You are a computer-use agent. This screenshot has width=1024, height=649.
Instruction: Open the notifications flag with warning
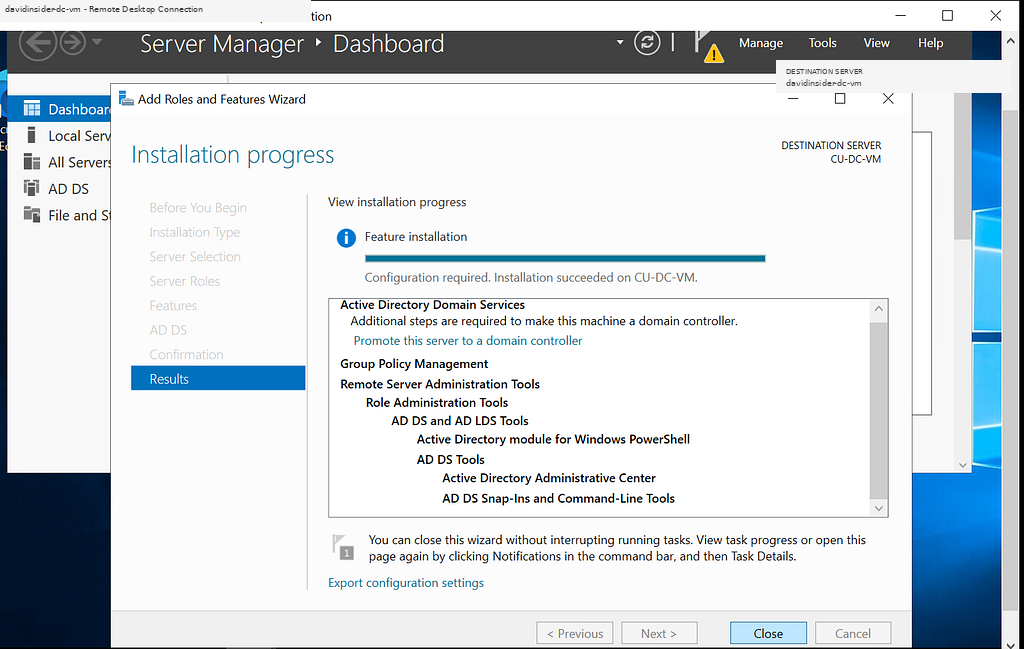[x=708, y=46]
